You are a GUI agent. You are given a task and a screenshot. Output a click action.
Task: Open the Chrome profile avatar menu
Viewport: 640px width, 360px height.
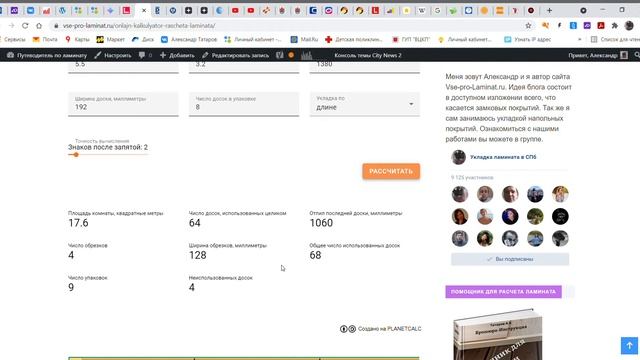[629, 26]
